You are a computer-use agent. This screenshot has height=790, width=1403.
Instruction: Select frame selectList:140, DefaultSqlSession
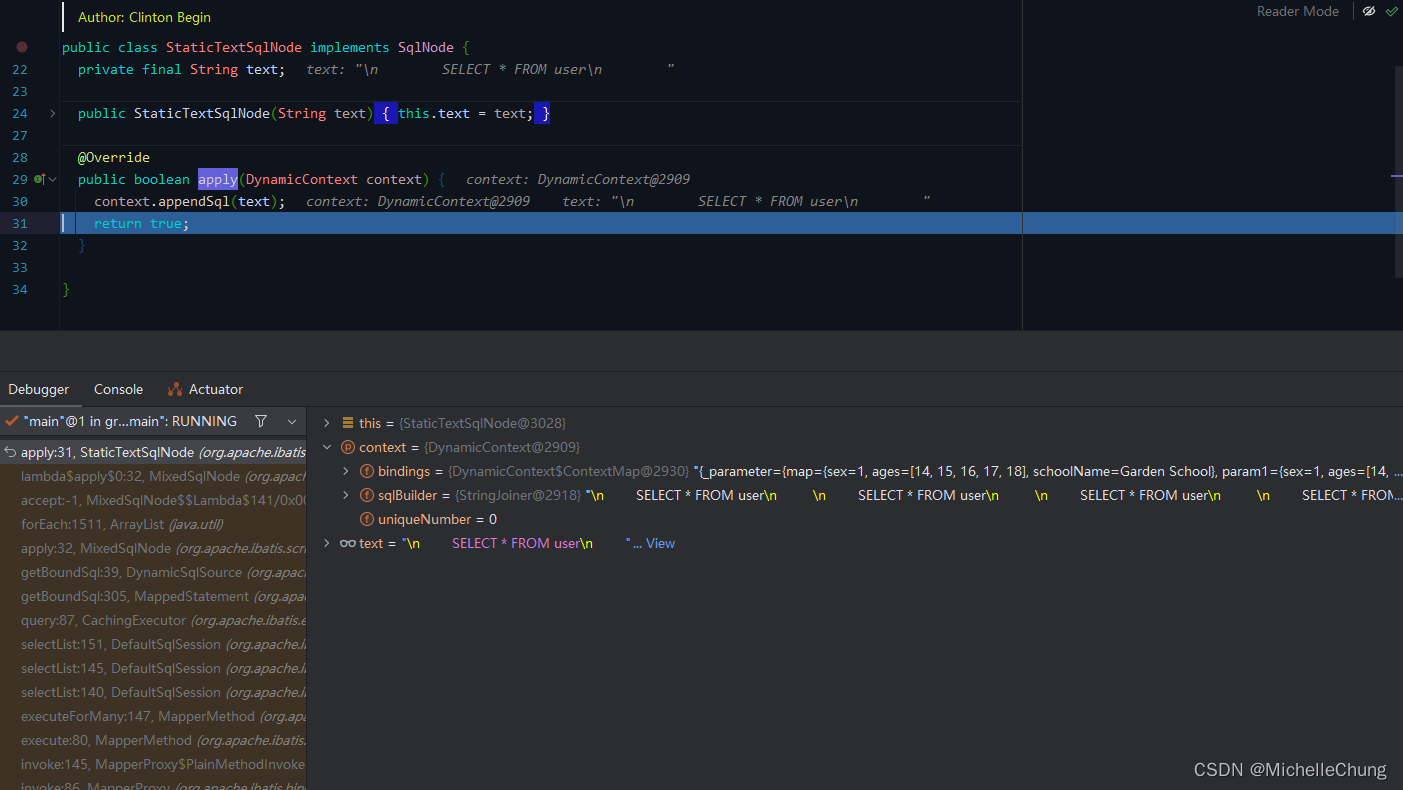[x=153, y=692]
